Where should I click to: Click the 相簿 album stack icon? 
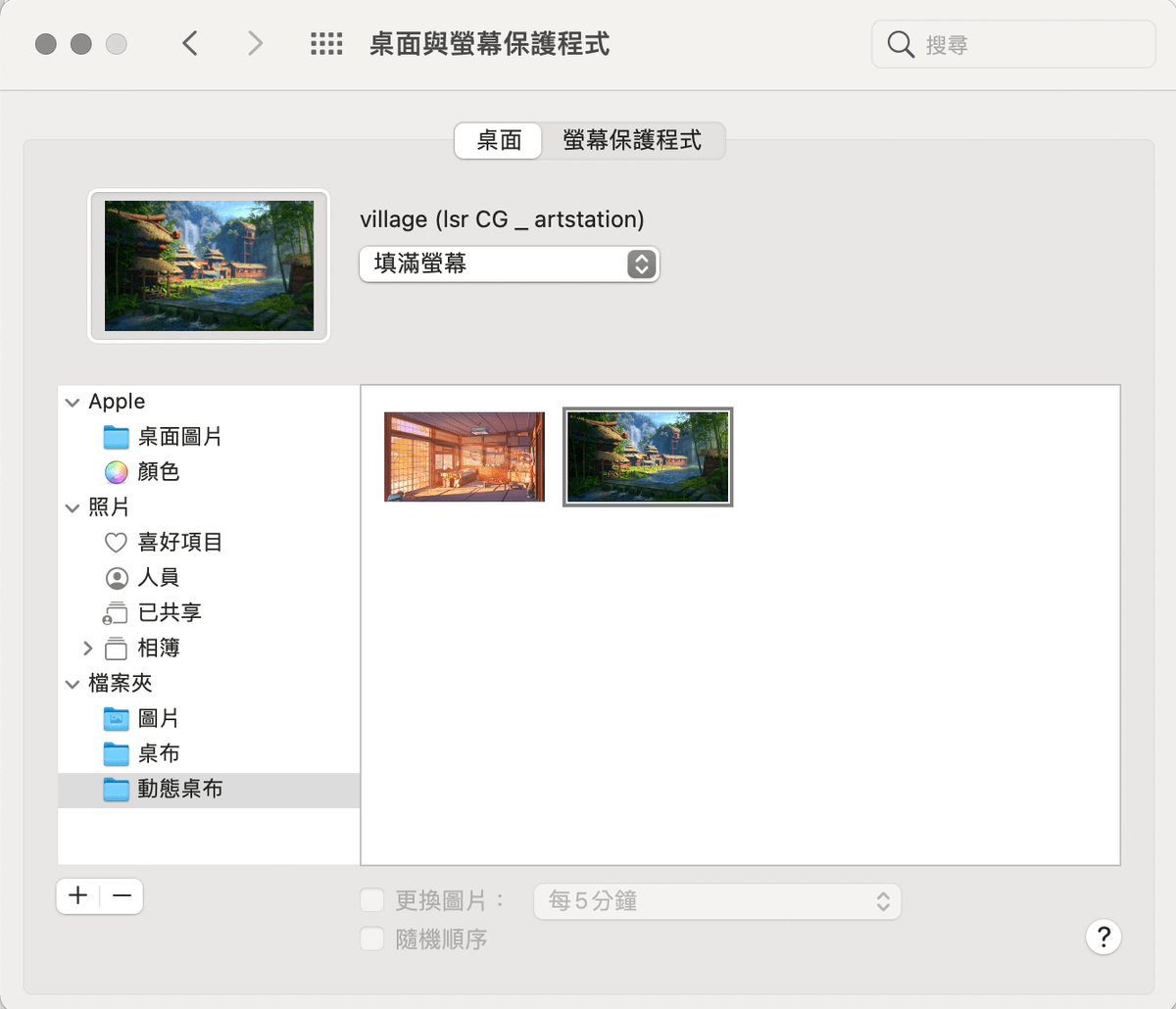pos(117,648)
